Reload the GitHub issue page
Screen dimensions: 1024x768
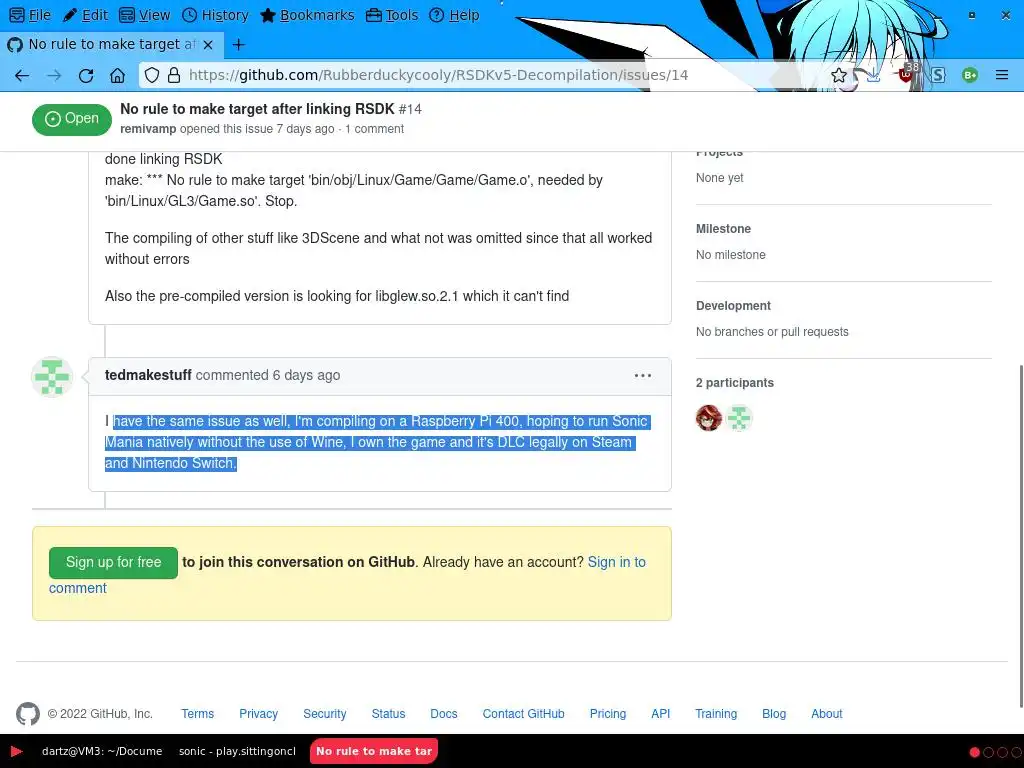click(x=86, y=76)
